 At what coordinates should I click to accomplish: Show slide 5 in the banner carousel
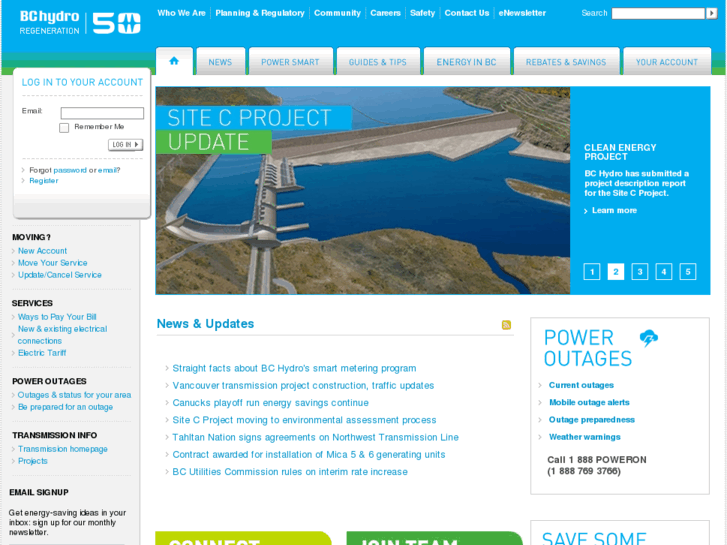(688, 271)
